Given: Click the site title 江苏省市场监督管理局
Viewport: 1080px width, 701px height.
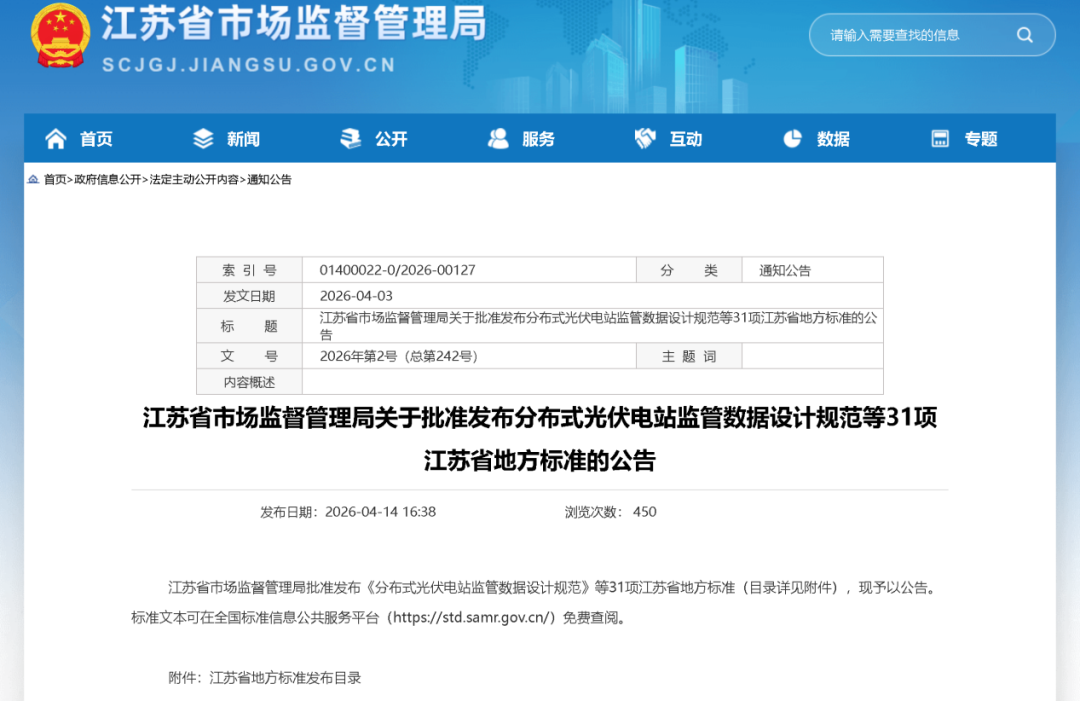Looking at the screenshot, I should pyautogui.click(x=294, y=23).
